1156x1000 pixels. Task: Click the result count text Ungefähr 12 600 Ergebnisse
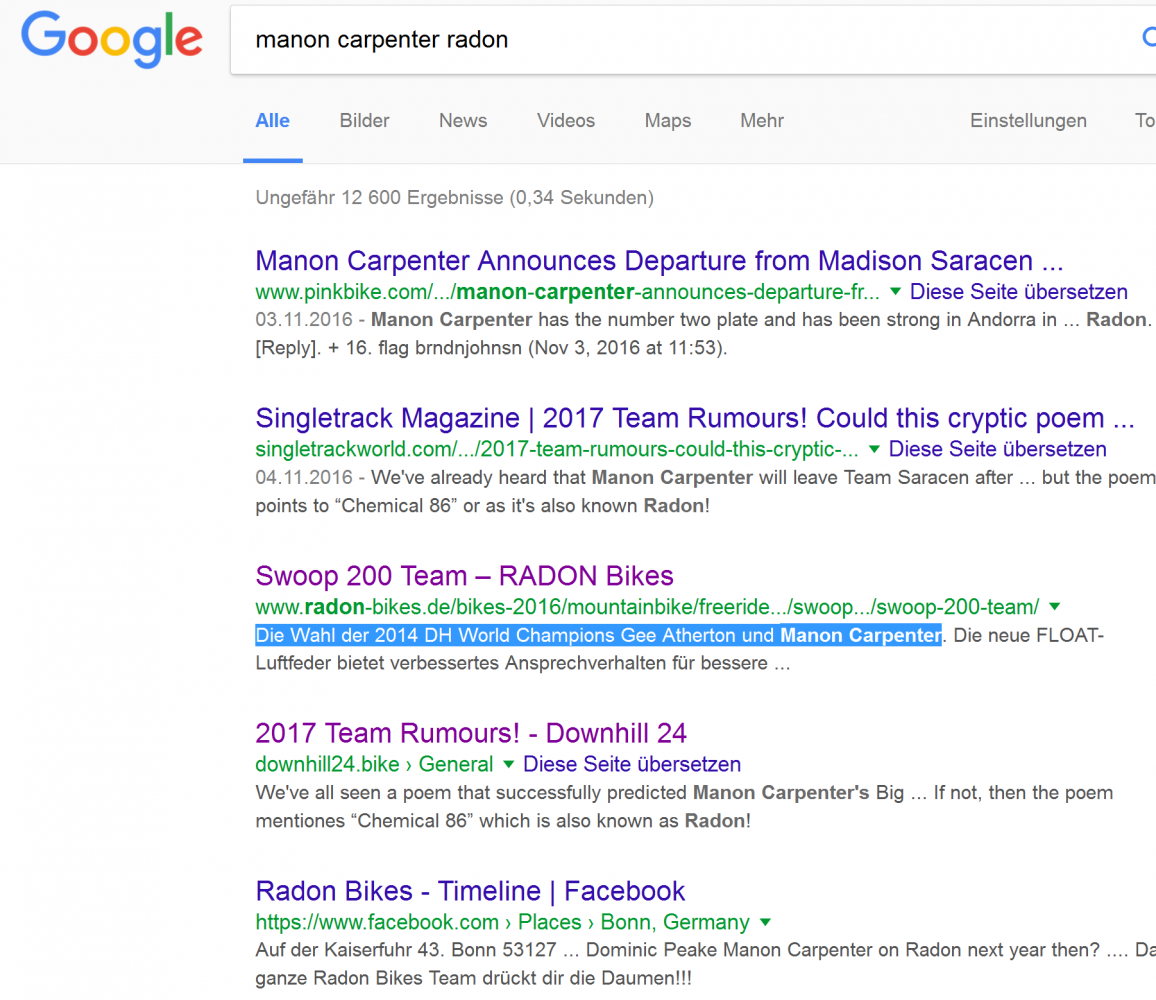coord(454,198)
